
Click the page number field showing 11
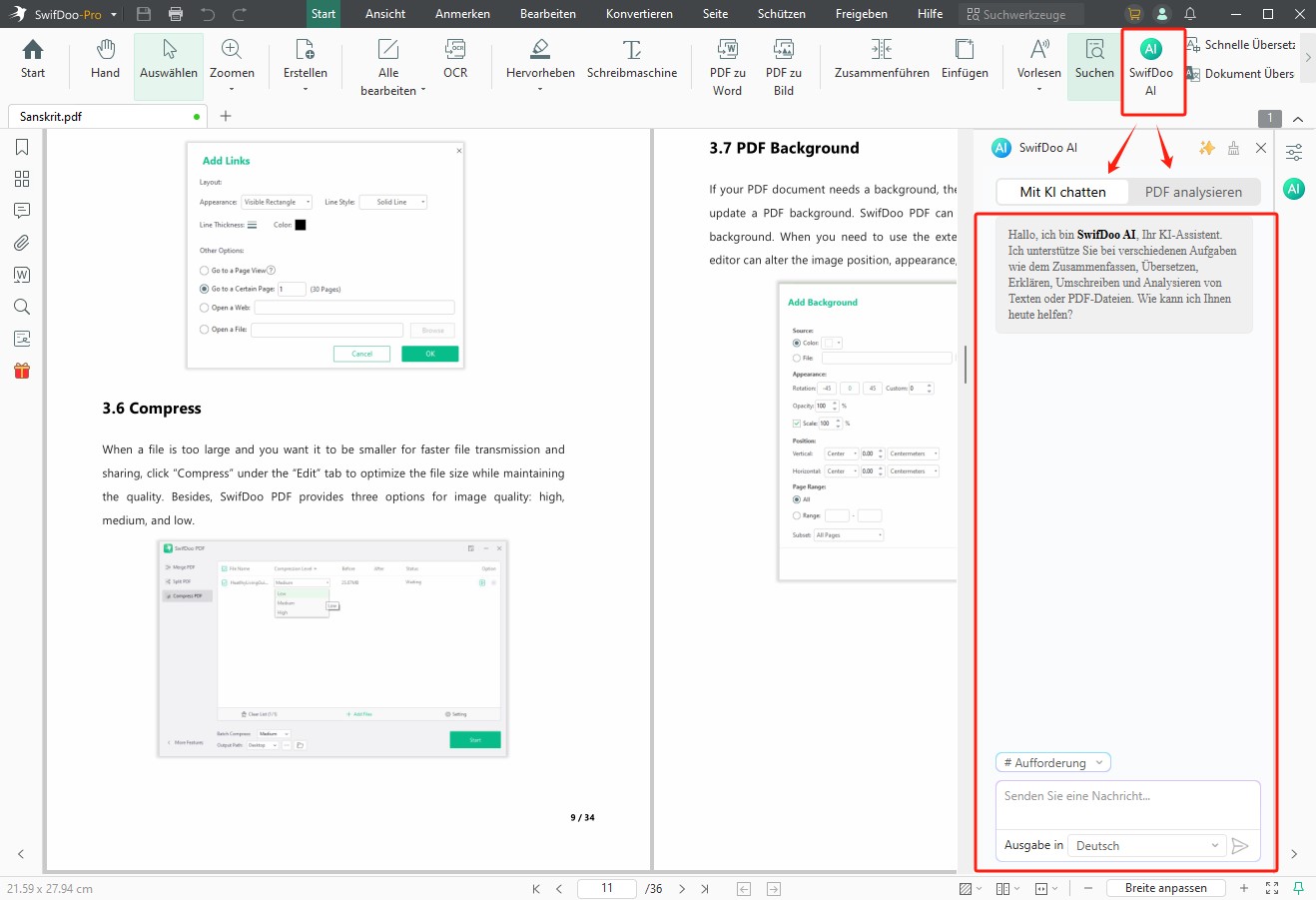(607, 888)
